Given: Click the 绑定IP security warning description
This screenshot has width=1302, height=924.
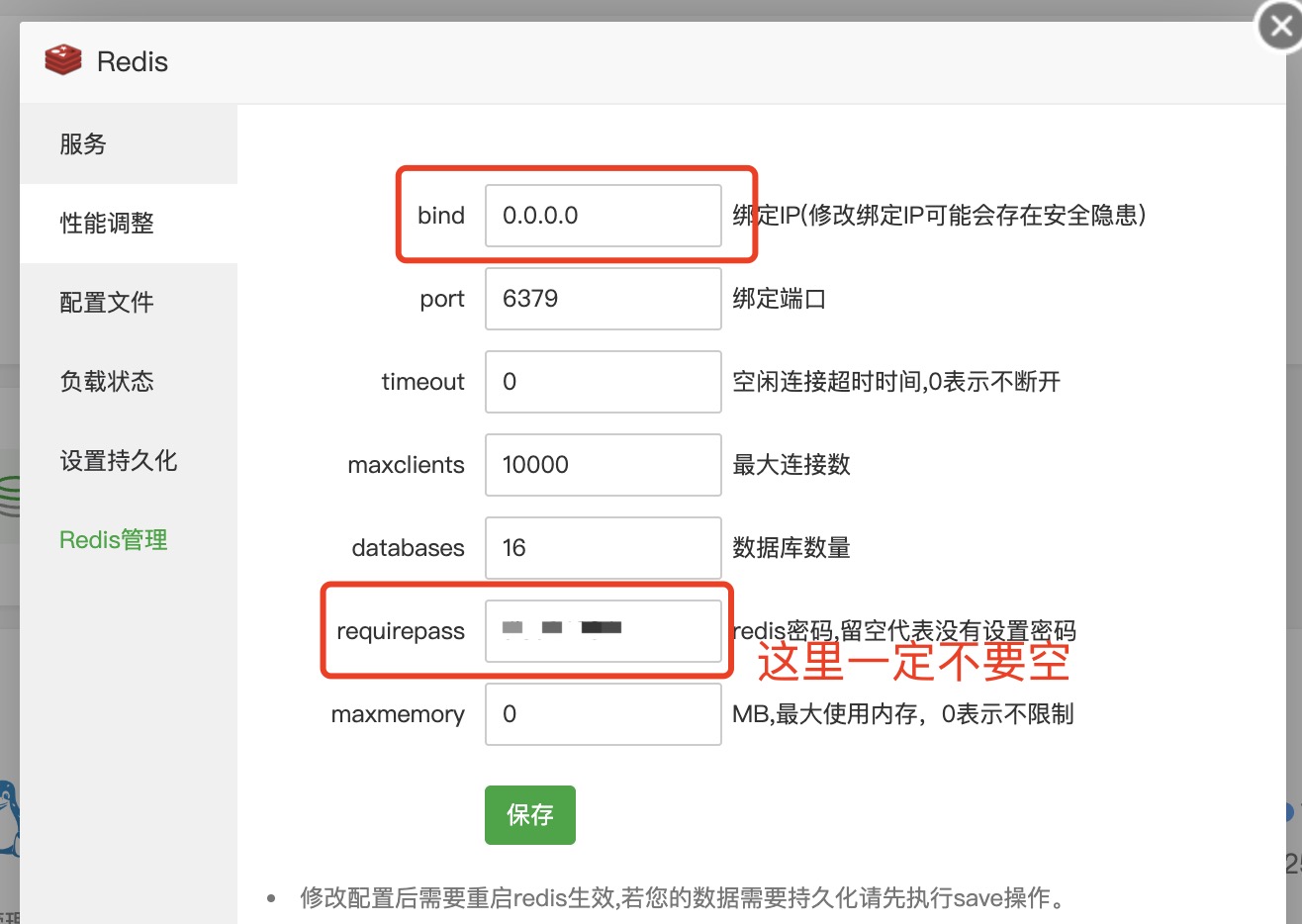Looking at the screenshot, I should click(x=940, y=216).
